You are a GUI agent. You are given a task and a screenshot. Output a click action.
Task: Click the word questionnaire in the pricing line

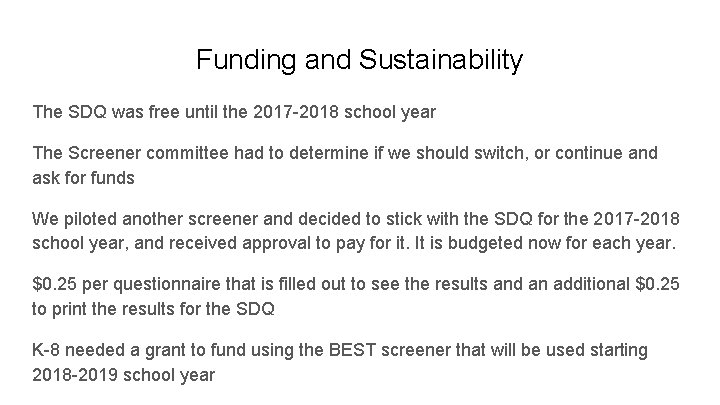tap(167, 284)
